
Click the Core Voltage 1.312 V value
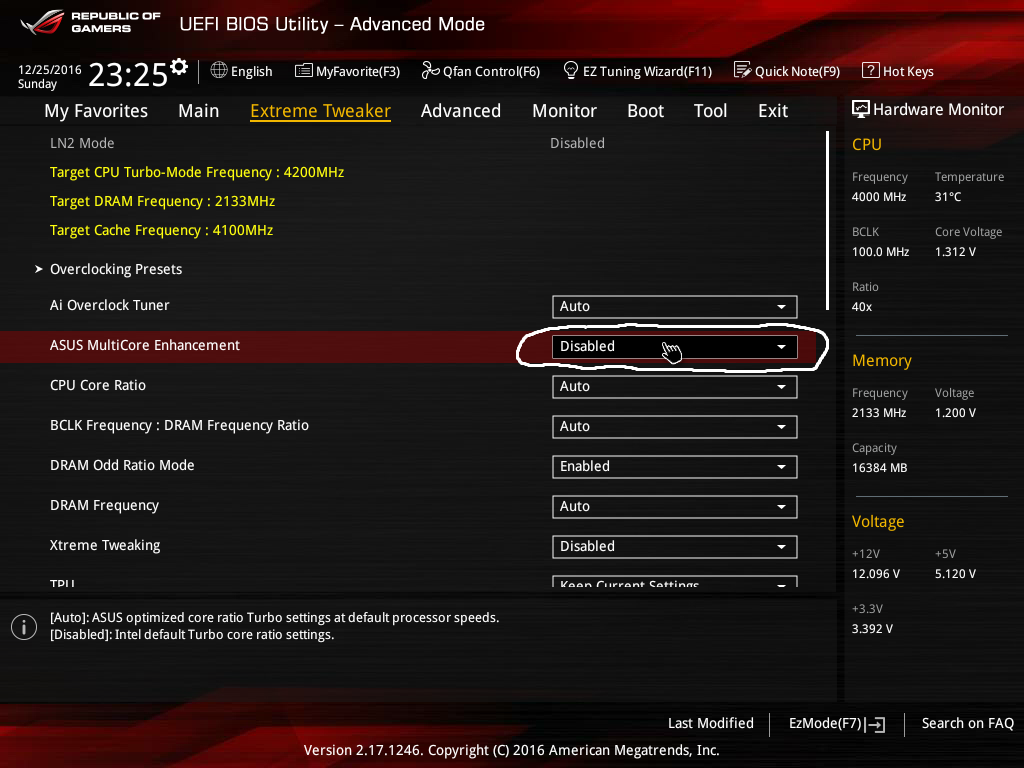pos(955,251)
